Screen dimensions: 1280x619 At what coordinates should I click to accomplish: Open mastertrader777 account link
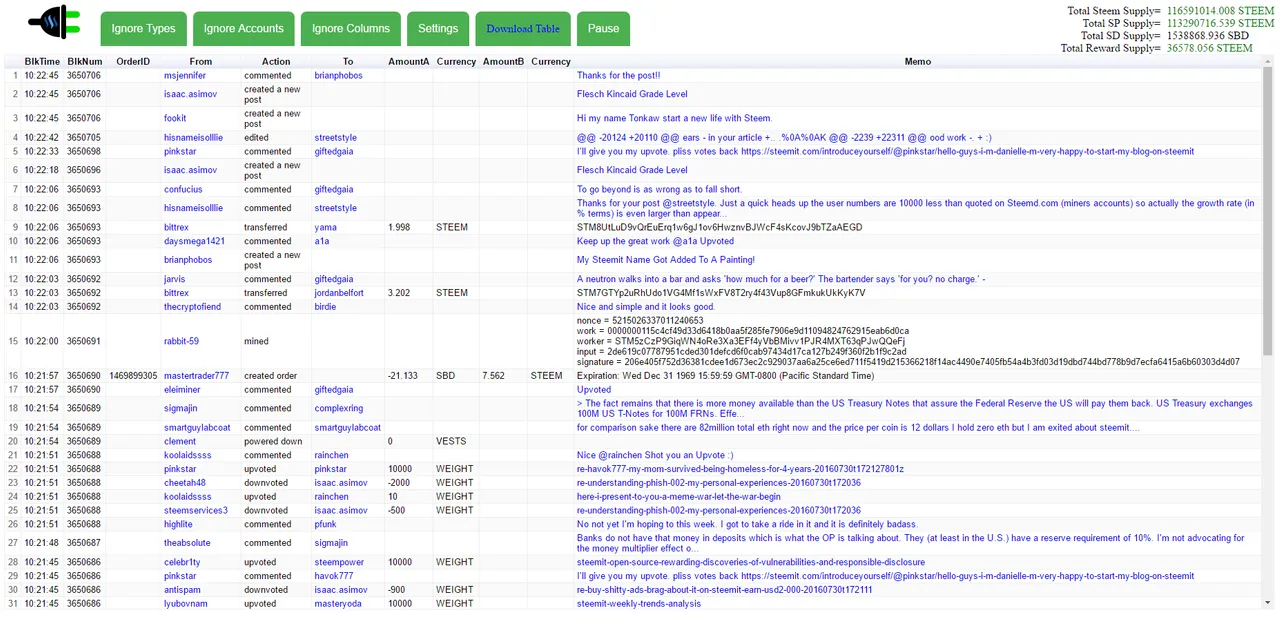[x=196, y=377]
